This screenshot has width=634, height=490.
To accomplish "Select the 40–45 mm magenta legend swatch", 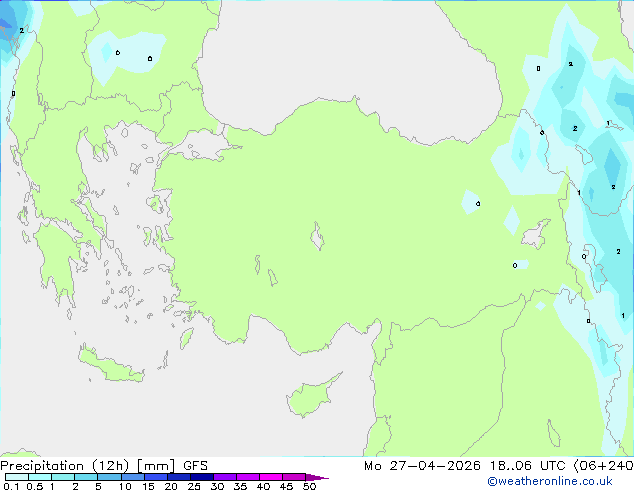I will click(271, 477).
